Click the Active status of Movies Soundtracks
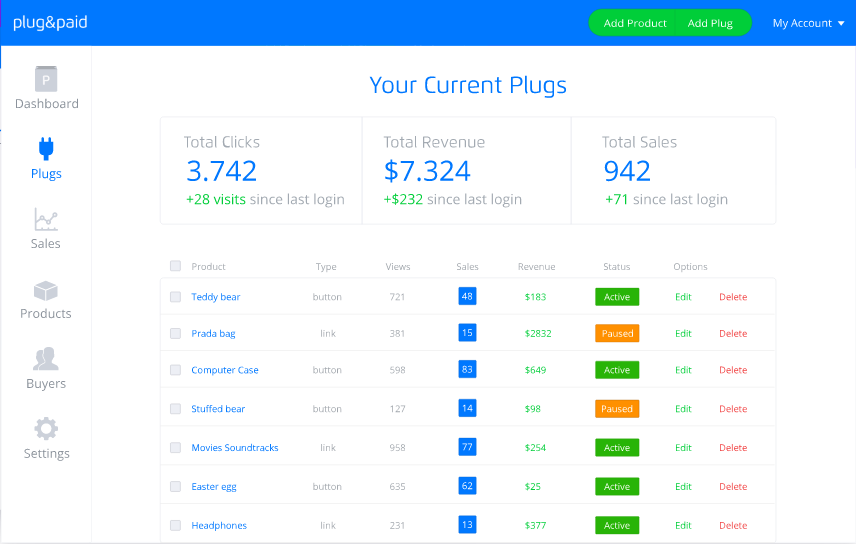The image size is (856, 544). [617, 447]
